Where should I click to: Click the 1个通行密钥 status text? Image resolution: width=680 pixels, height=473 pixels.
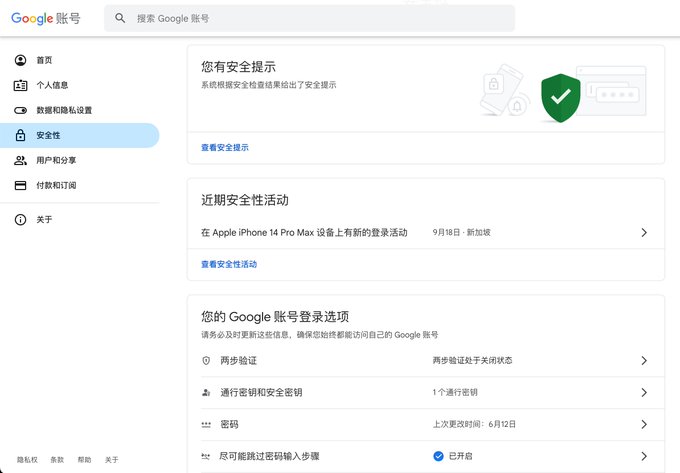pyautogui.click(x=455, y=392)
